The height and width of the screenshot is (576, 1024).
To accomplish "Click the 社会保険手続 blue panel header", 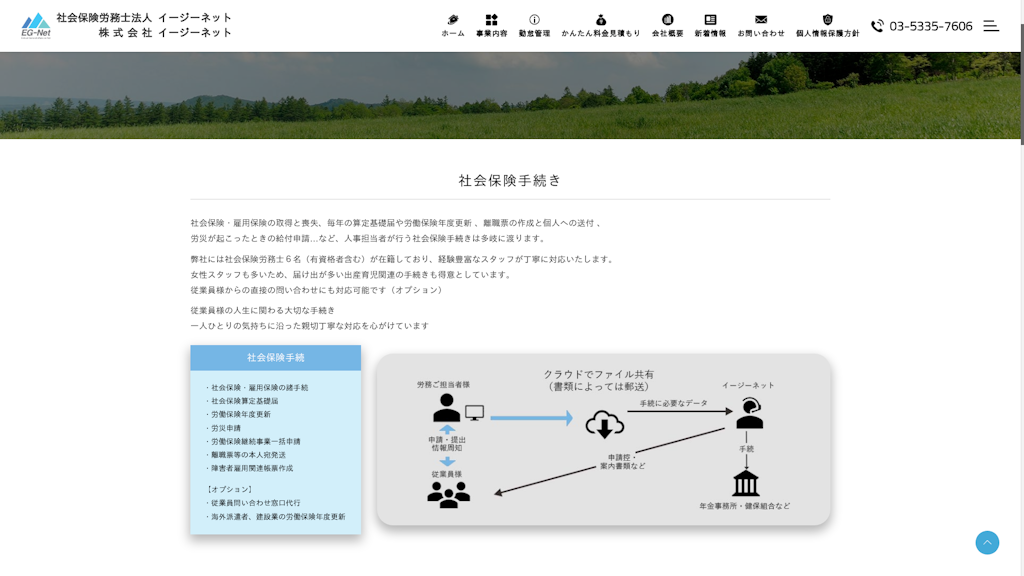I will 276,359.
